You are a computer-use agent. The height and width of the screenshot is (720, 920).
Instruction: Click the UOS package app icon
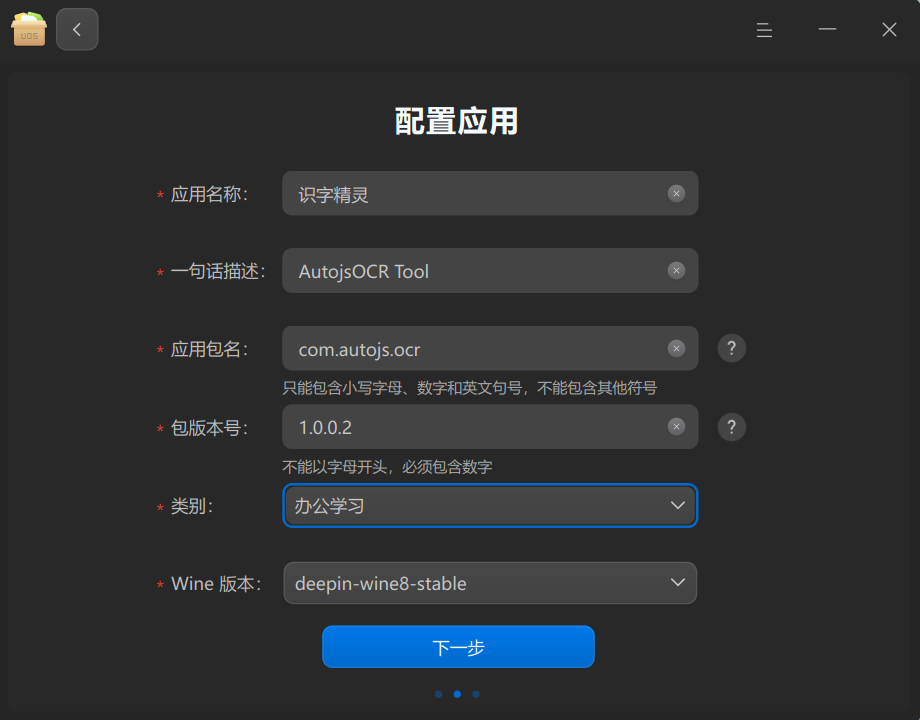click(x=29, y=29)
